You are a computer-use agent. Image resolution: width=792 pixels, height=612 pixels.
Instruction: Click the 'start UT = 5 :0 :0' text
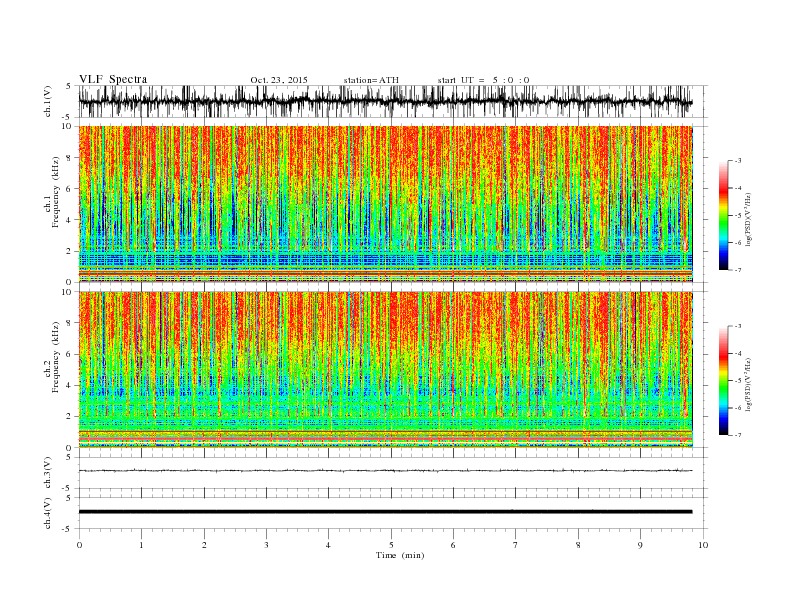pyautogui.click(x=483, y=80)
